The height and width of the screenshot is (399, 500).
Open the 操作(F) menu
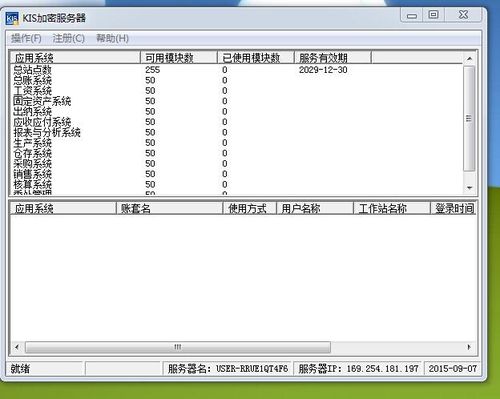(x=26, y=38)
